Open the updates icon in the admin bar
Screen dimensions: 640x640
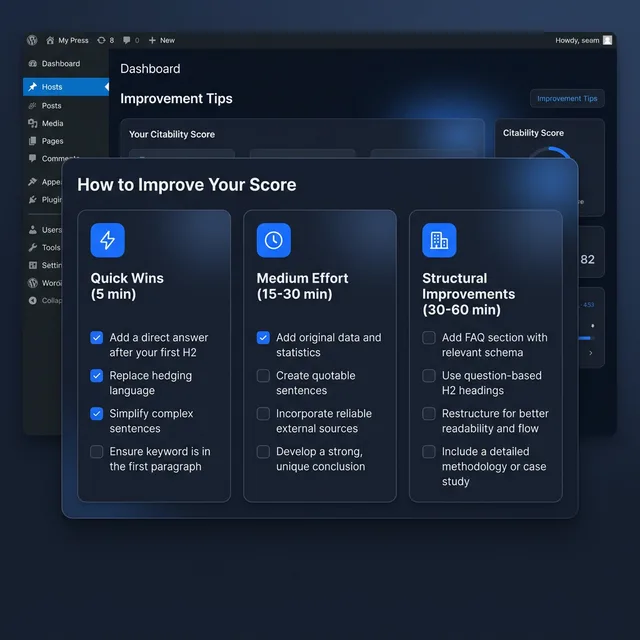tap(100, 40)
